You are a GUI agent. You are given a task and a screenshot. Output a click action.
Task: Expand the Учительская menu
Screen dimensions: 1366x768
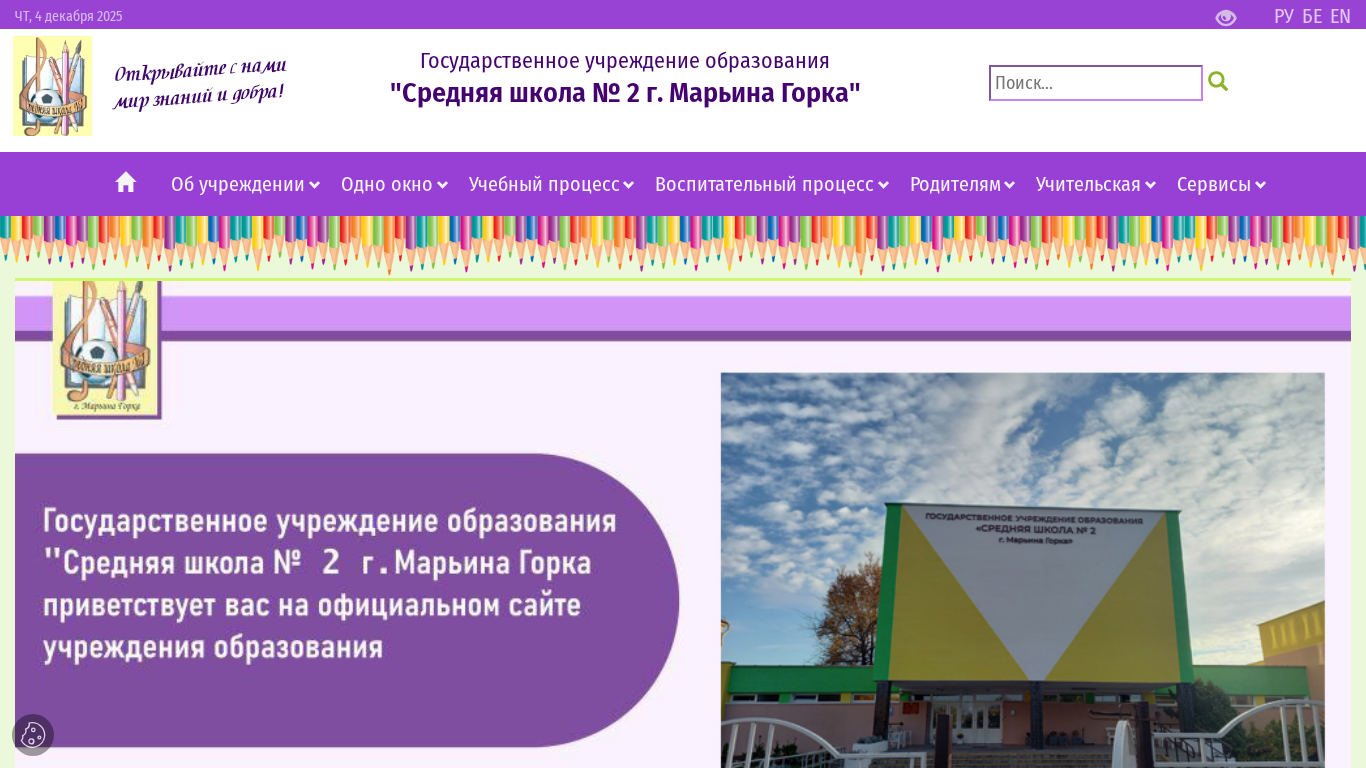[x=1096, y=184]
